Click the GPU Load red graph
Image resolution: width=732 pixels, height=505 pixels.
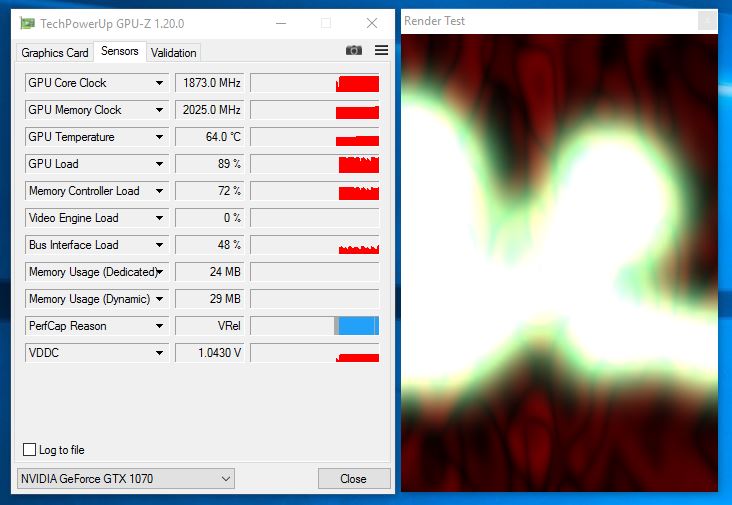[x=359, y=165]
